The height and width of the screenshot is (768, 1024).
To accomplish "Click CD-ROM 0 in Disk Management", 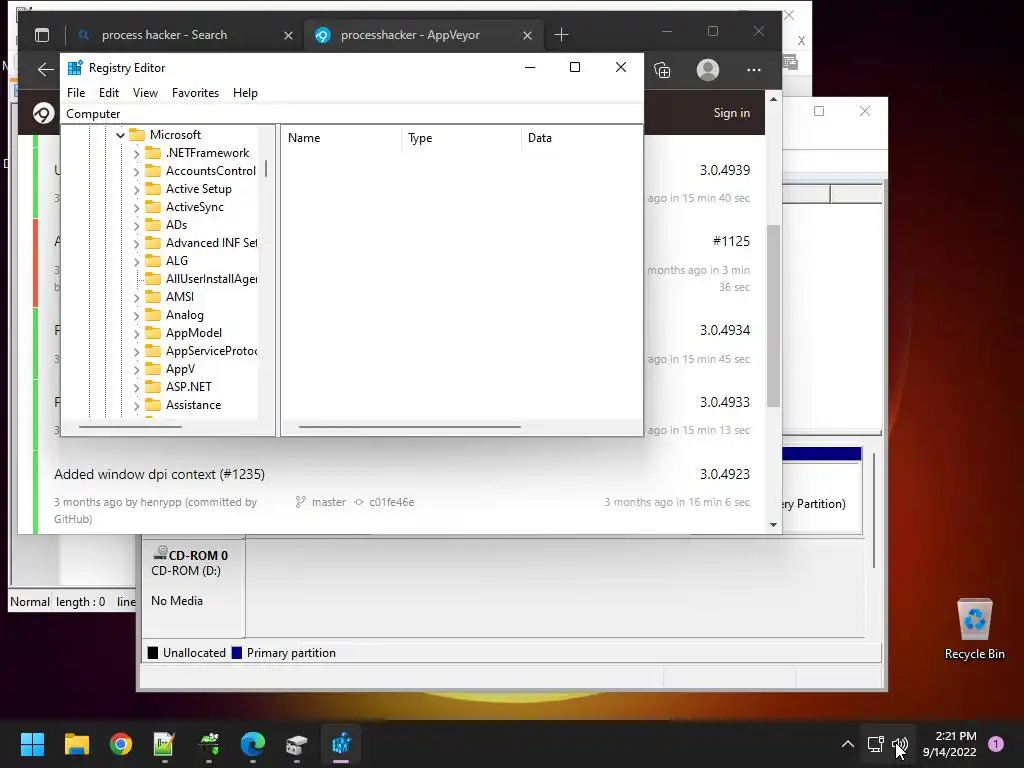I will [193, 586].
